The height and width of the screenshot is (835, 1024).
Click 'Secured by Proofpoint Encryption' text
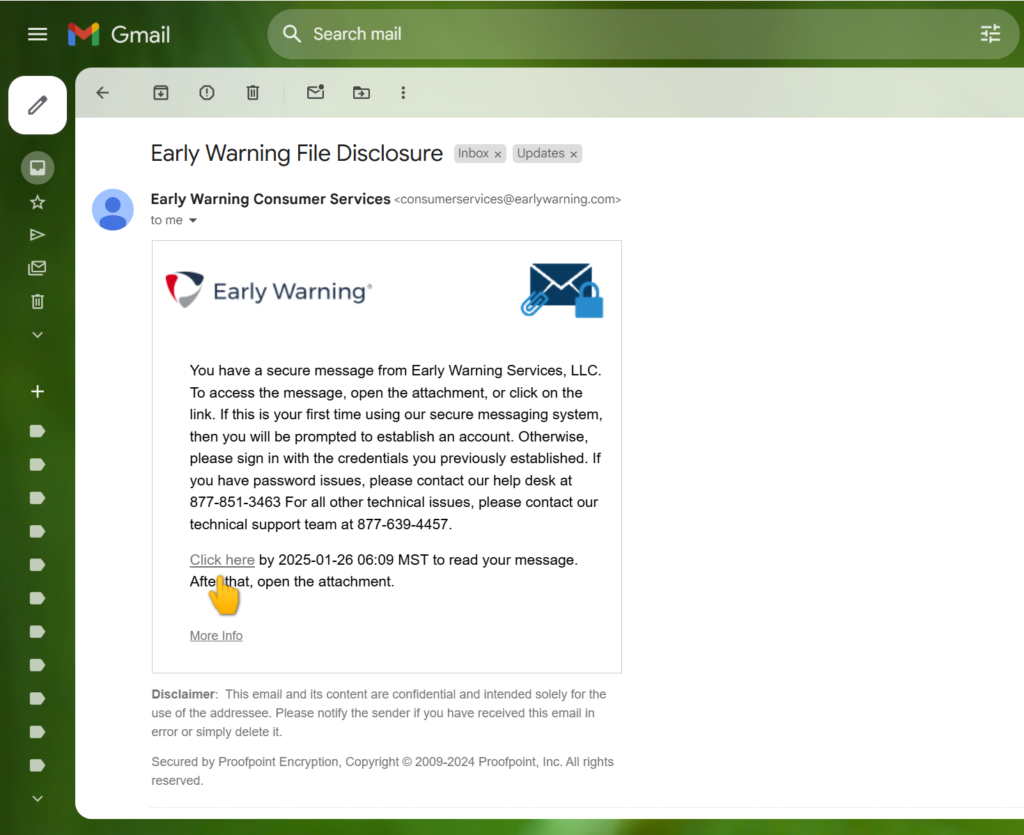(245, 762)
